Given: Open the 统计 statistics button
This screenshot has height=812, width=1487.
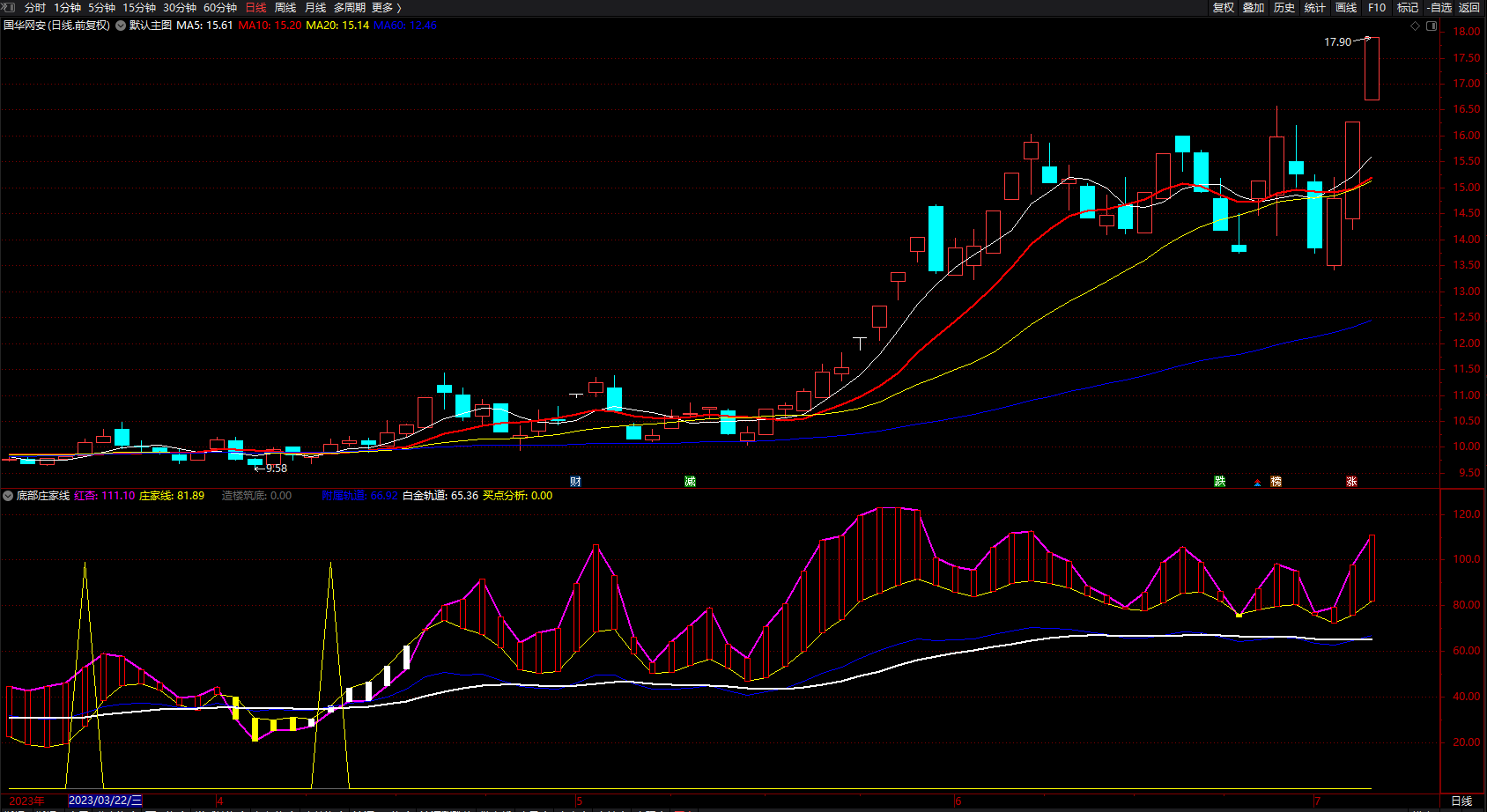Looking at the screenshot, I should [1315, 7].
